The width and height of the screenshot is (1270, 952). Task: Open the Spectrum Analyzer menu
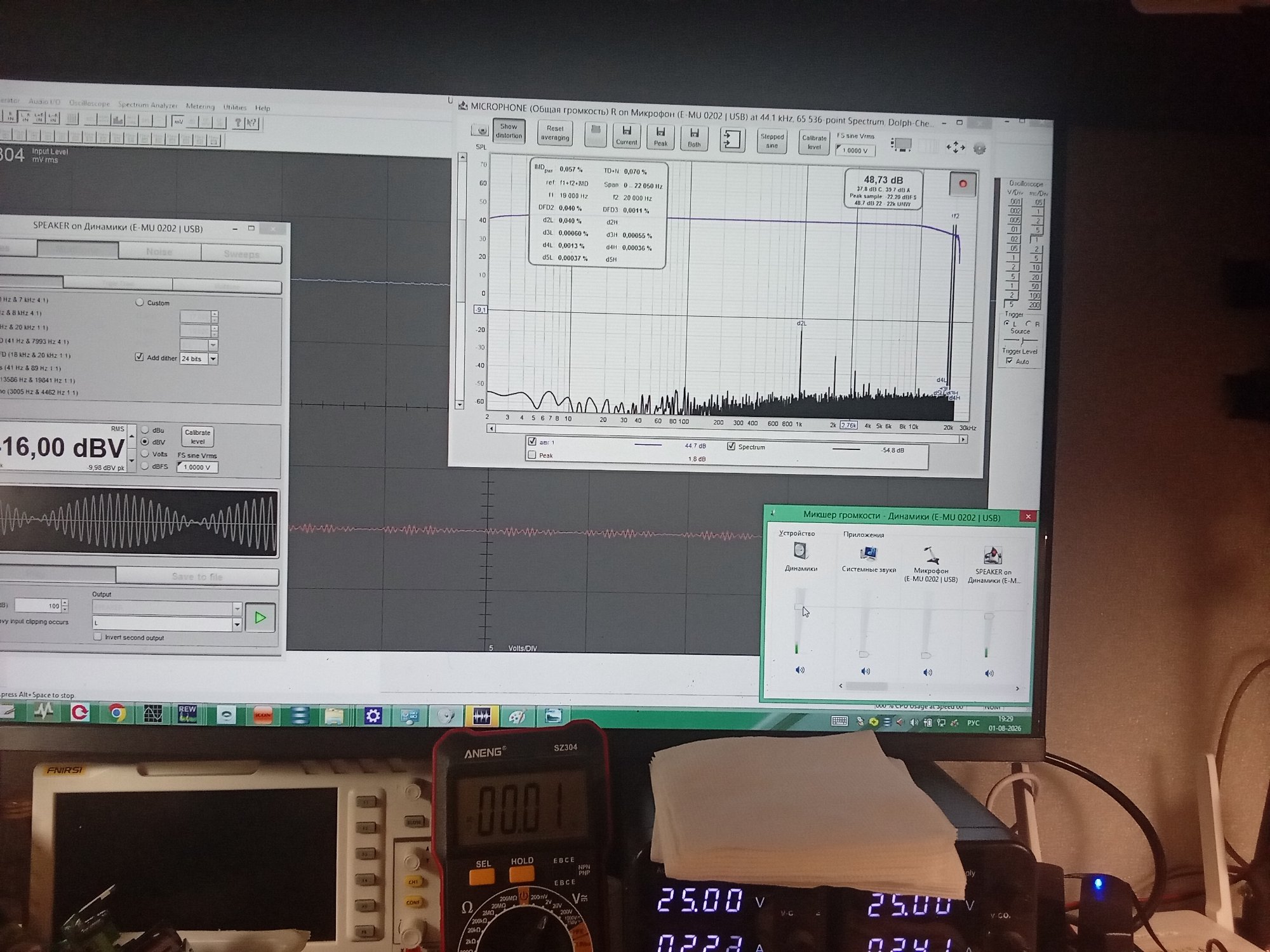click(148, 105)
